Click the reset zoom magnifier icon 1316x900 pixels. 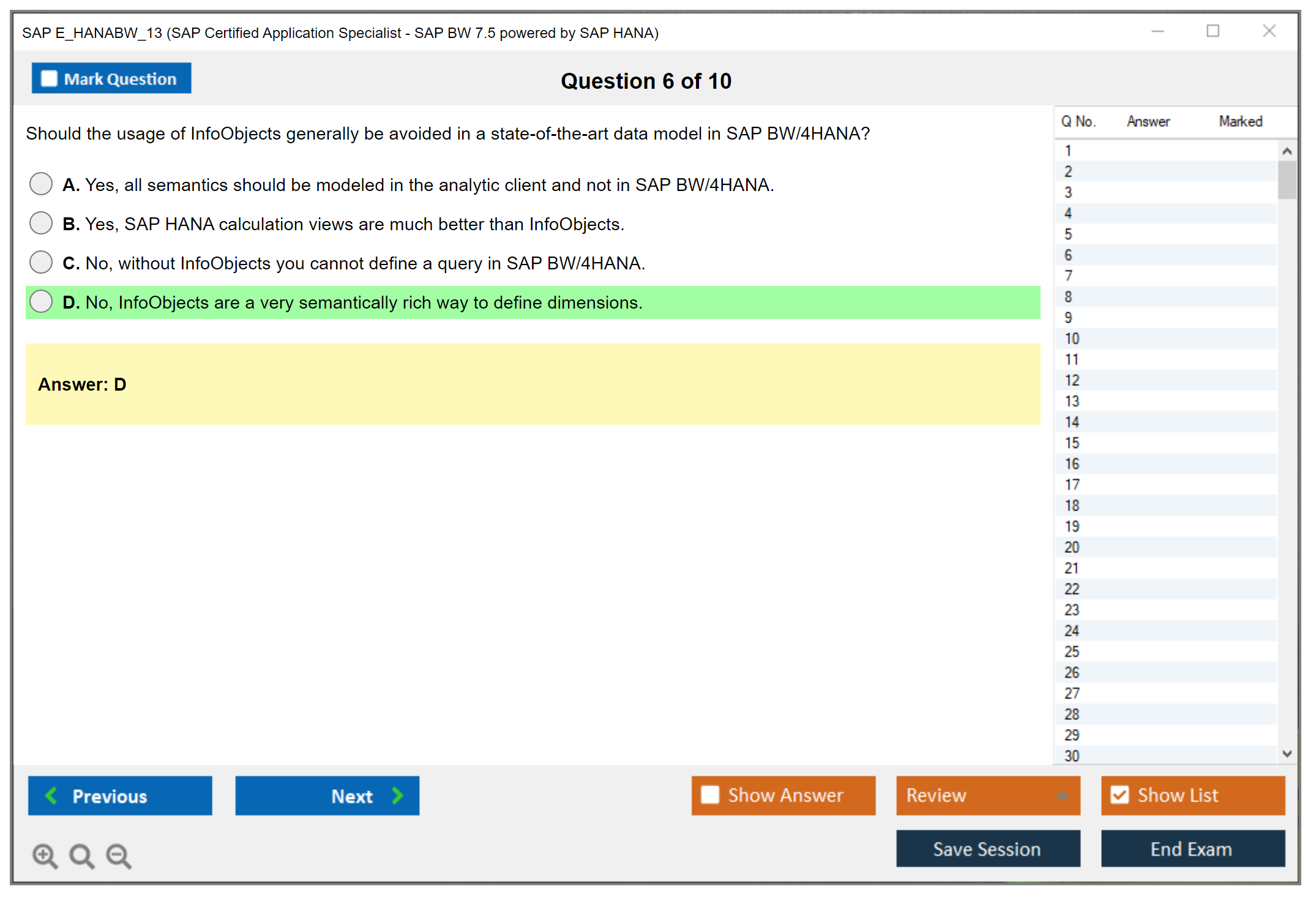[x=81, y=855]
